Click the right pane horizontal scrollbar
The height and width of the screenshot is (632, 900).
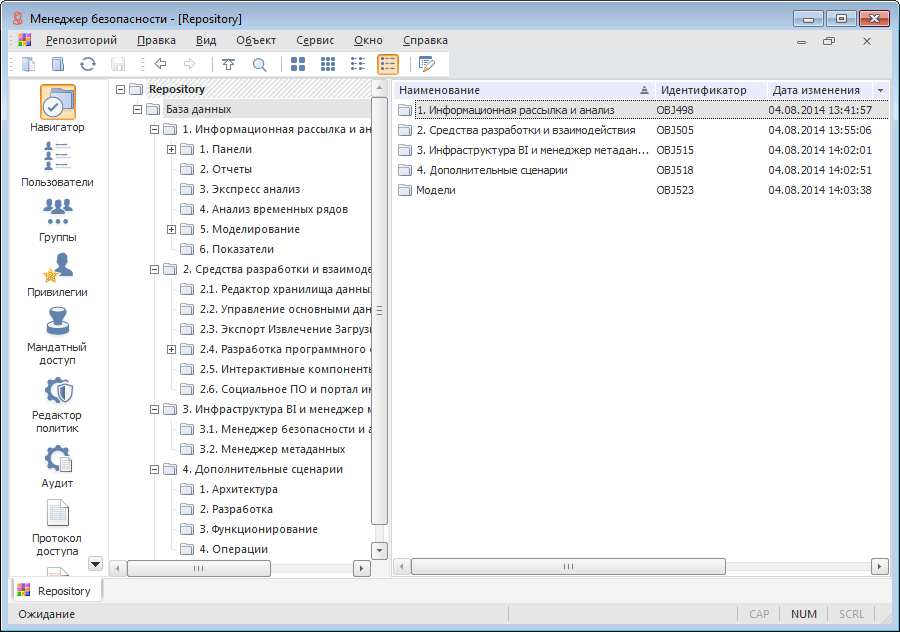567,566
